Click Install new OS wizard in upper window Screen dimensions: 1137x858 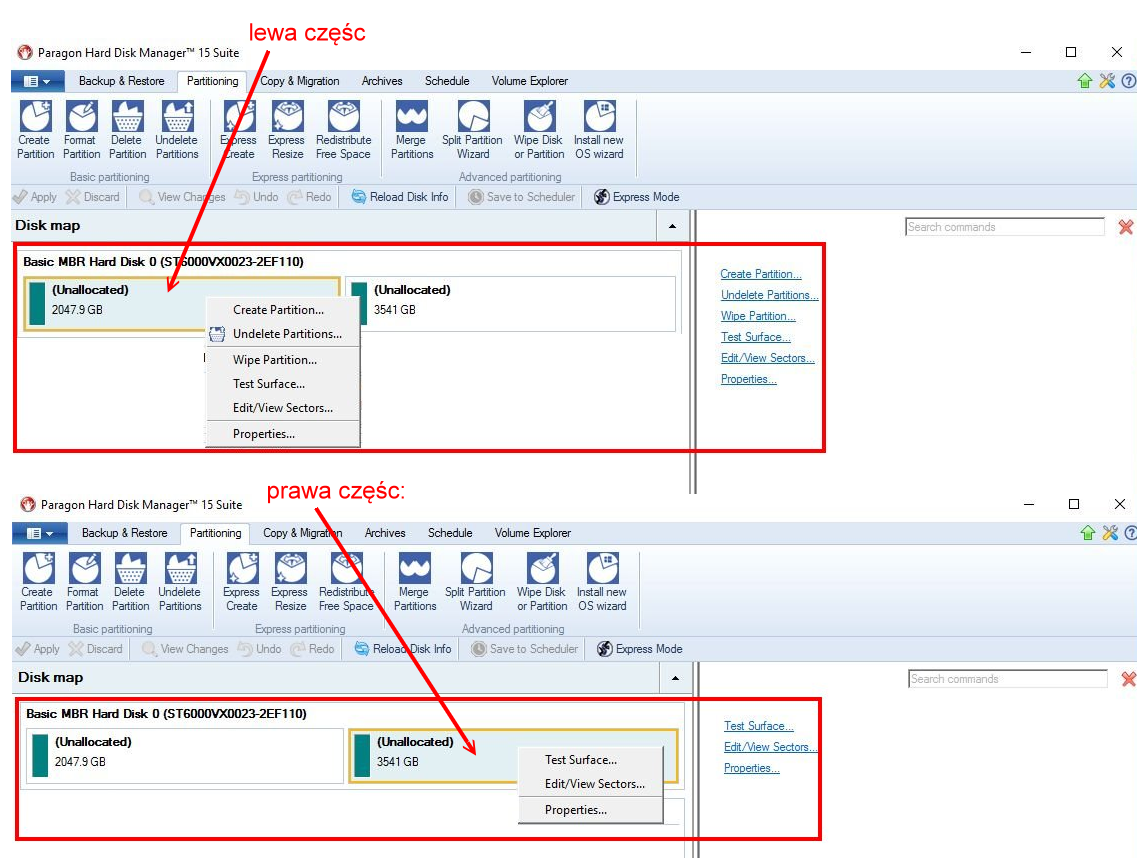coord(599,131)
